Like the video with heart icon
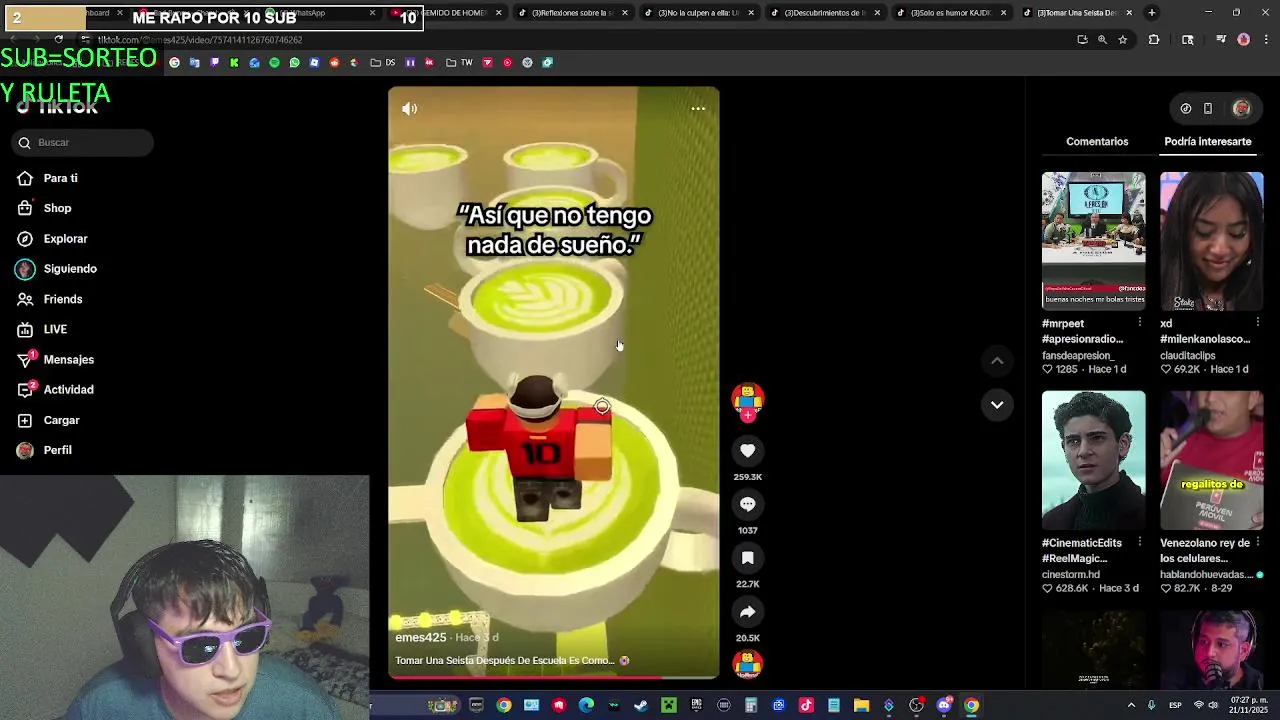This screenshot has width=1280, height=720. [x=747, y=451]
